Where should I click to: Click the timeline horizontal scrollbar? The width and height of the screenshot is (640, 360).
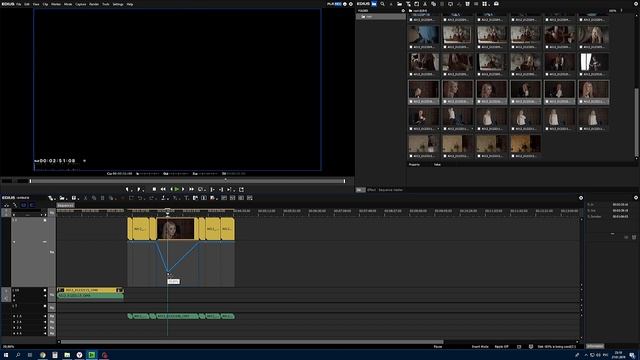[x=252, y=342]
